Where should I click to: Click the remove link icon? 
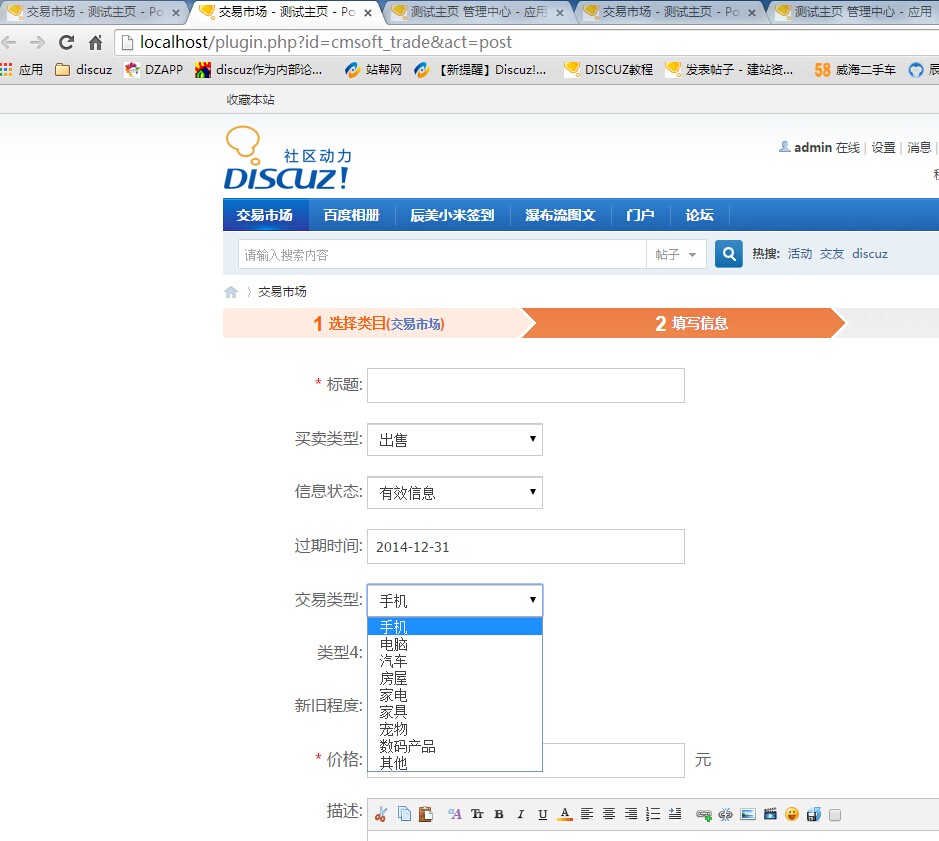726,815
